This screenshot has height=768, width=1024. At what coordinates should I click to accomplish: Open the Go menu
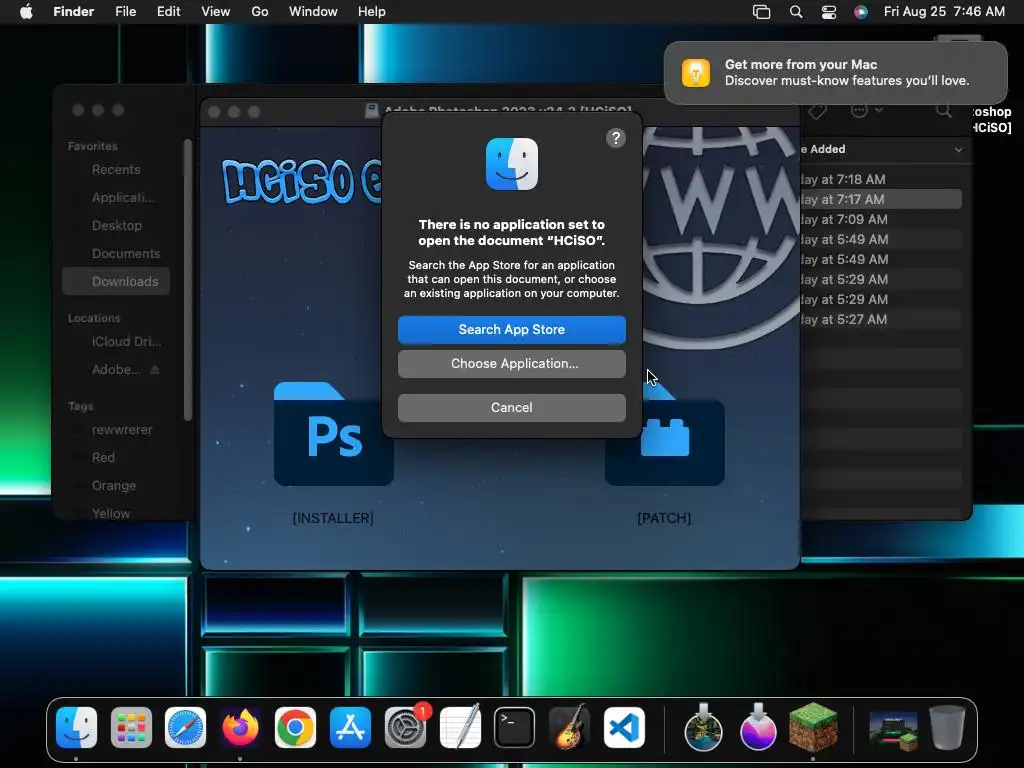pyautogui.click(x=260, y=12)
